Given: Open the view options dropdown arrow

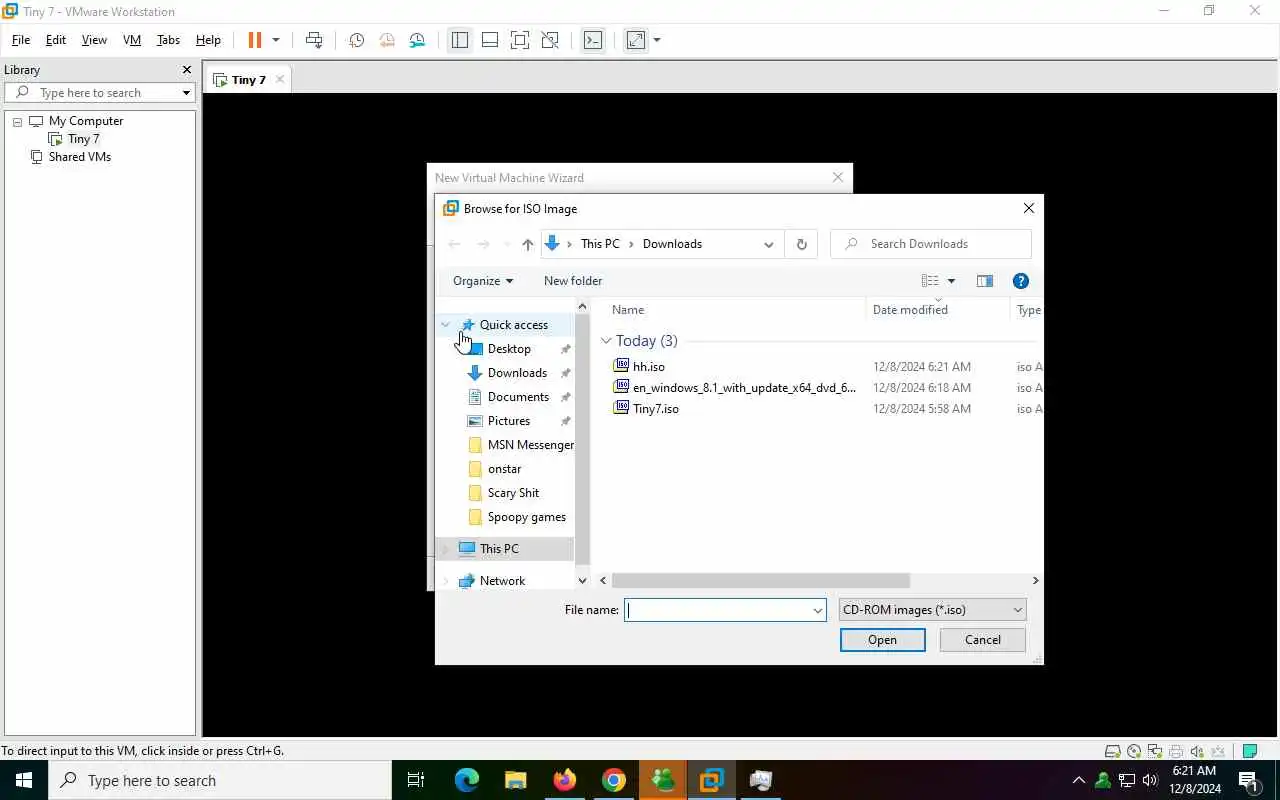Looking at the screenshot, I should point(951,281).
